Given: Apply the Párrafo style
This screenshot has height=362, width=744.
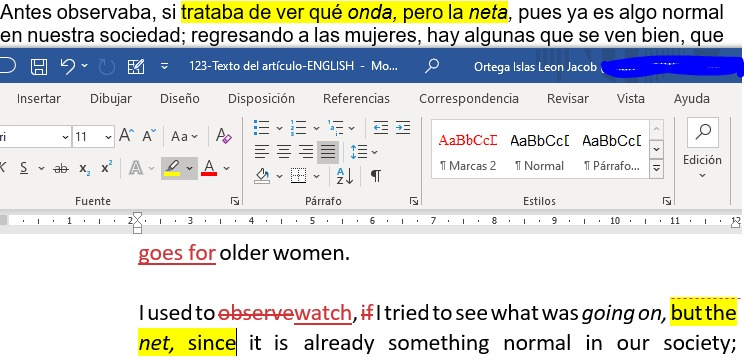Looking at the screenshot, I should point(612,149).
